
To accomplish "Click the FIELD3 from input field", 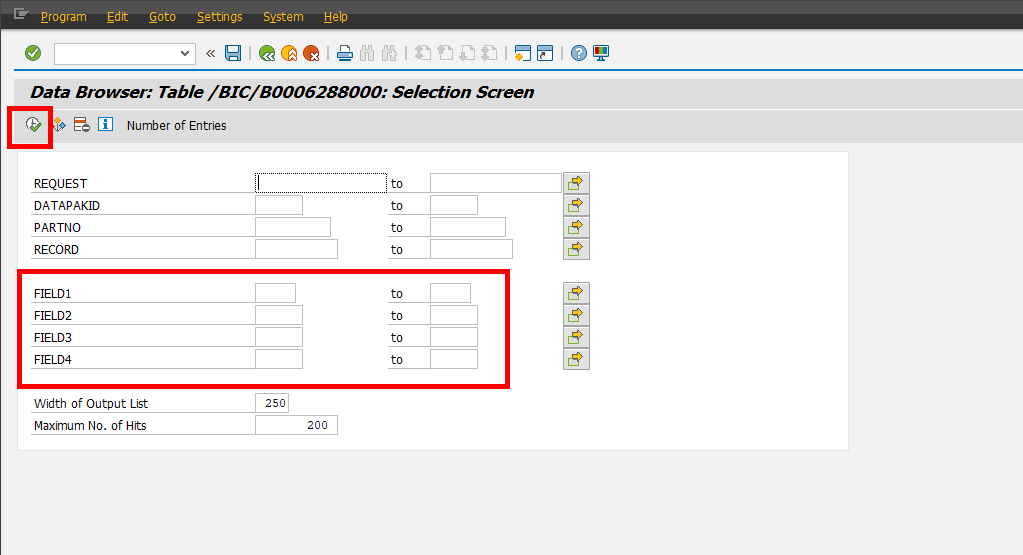I will pyautogui.click(x=279, y=337).
